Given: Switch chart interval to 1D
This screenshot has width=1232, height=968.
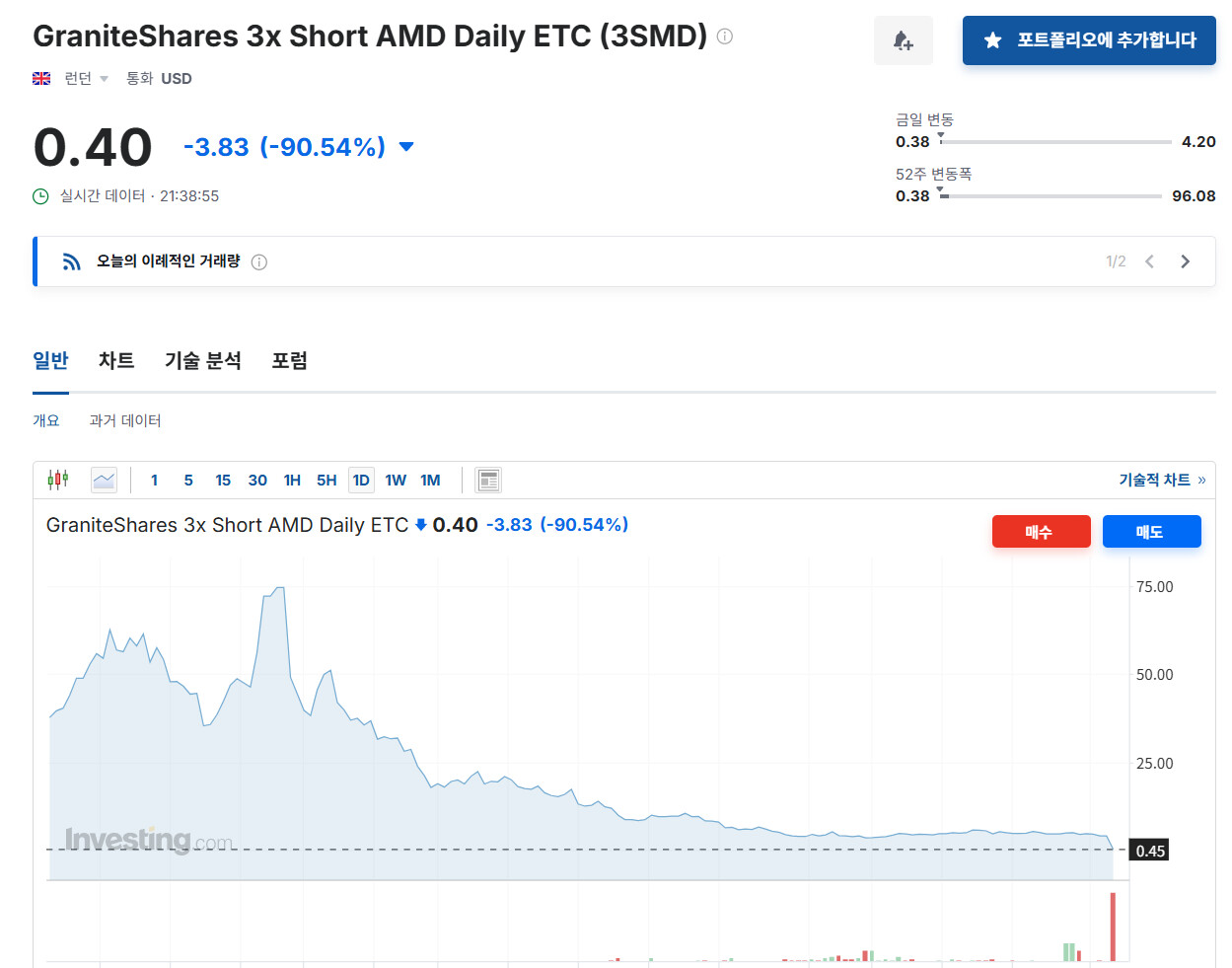Looking at the screenshot, I should tap(361, 480).
